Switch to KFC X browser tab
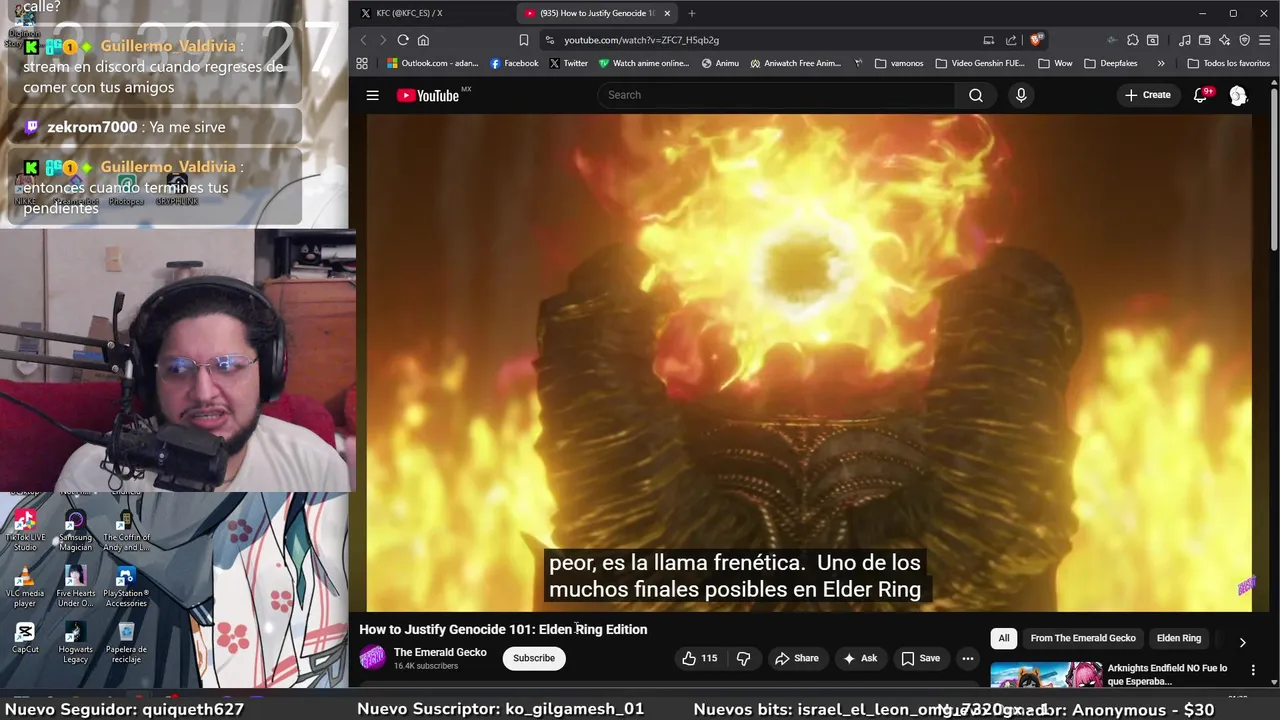Image resolution: width=1280 pixels, height=720 pixels. [x=432, y=13]
